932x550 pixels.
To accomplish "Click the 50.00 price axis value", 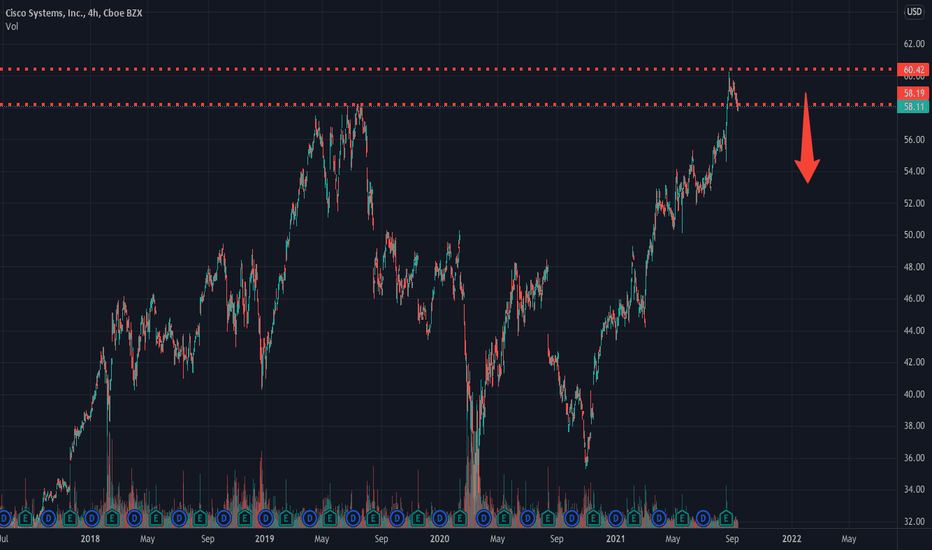I will pos(914,235).
